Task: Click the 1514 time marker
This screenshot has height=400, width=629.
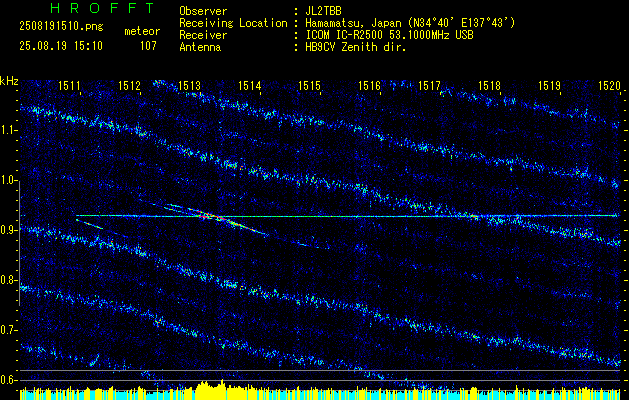Action: (x=249, y=85)
